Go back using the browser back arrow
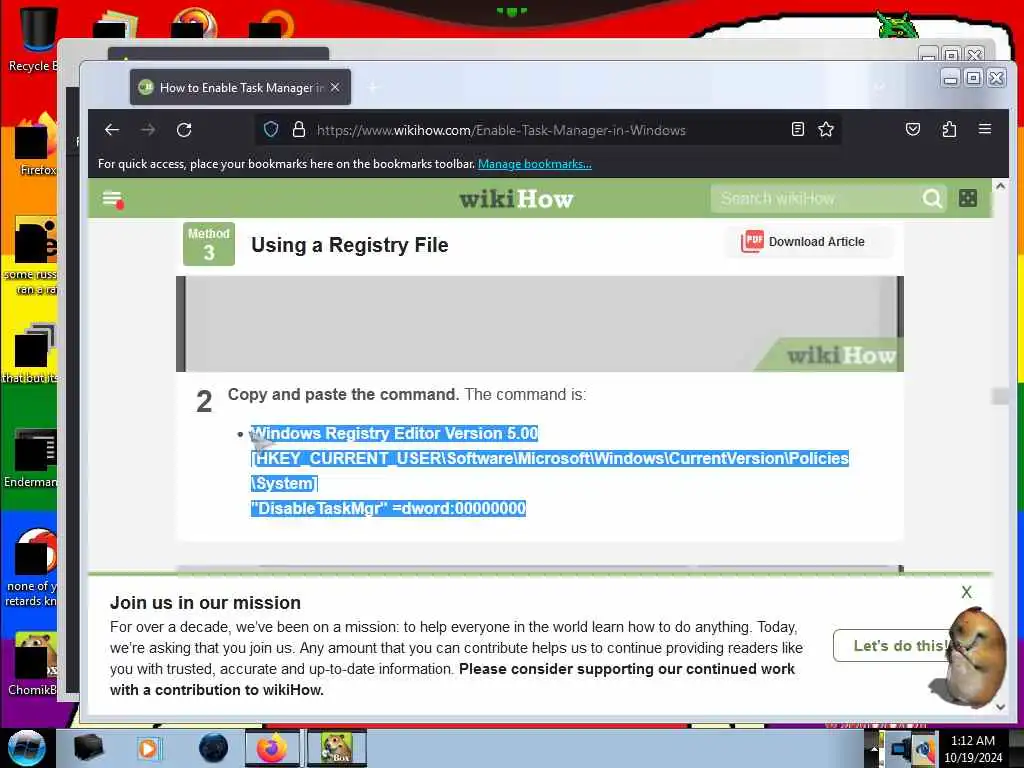 (x=112, y=130)
